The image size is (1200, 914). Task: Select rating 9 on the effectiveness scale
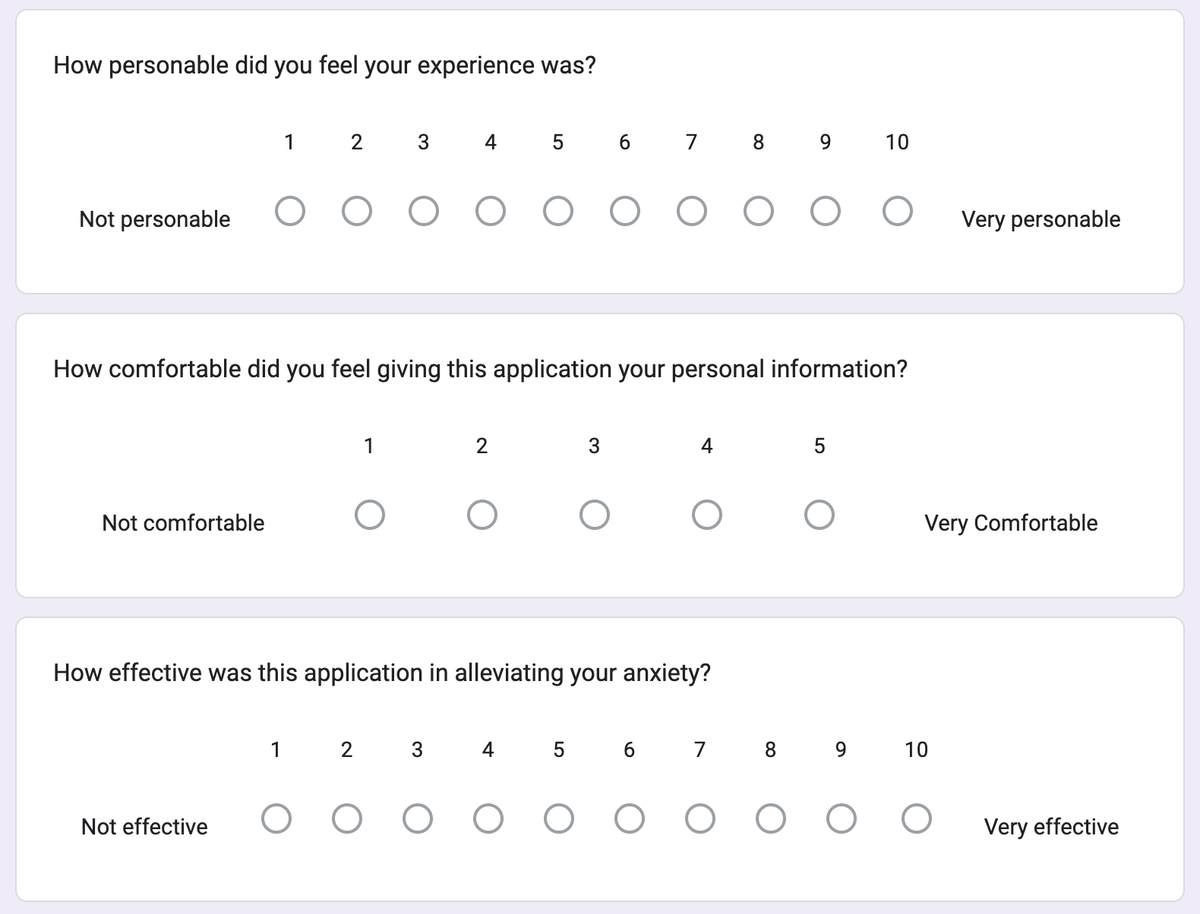tap(841, 817)
